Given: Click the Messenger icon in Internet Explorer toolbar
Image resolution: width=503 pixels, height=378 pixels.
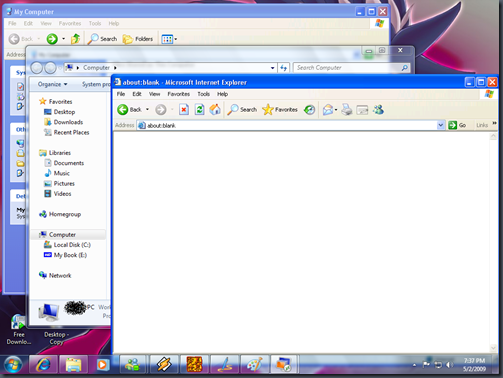Looking at the screenshot, I should (x=379, y=109).
